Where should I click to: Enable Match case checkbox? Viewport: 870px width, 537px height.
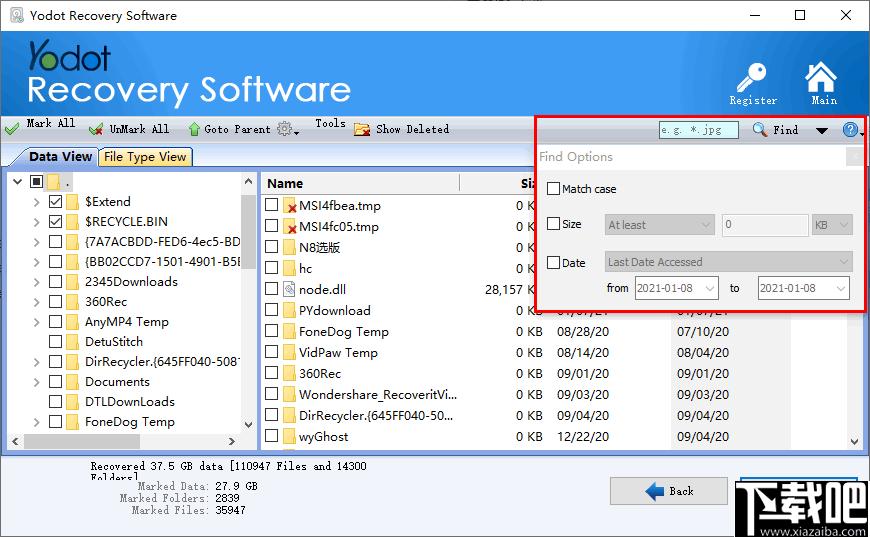[x=553, y=189]
